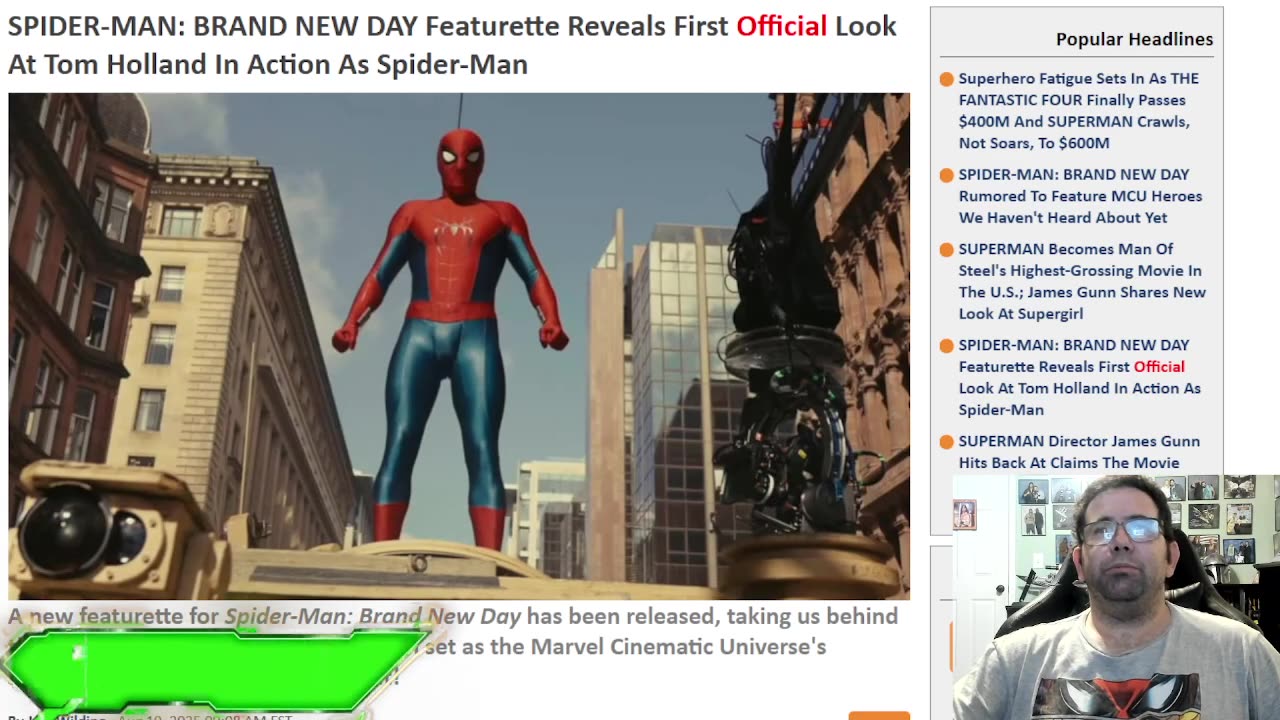
Task: Click the Popular Headlines heading
Action: coord(1134,39)
